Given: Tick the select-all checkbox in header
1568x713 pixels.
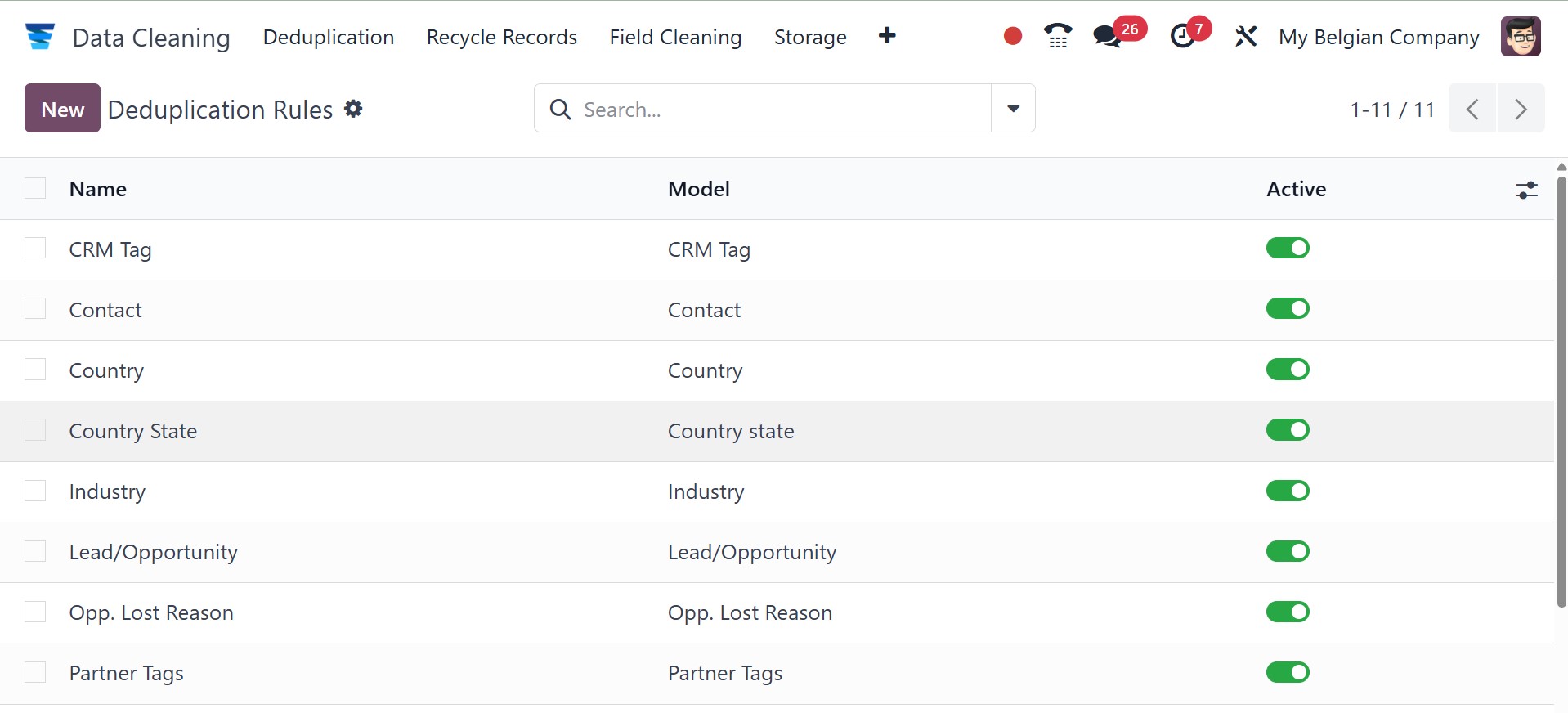Looking at the screenshot, I should coord(35,189).
